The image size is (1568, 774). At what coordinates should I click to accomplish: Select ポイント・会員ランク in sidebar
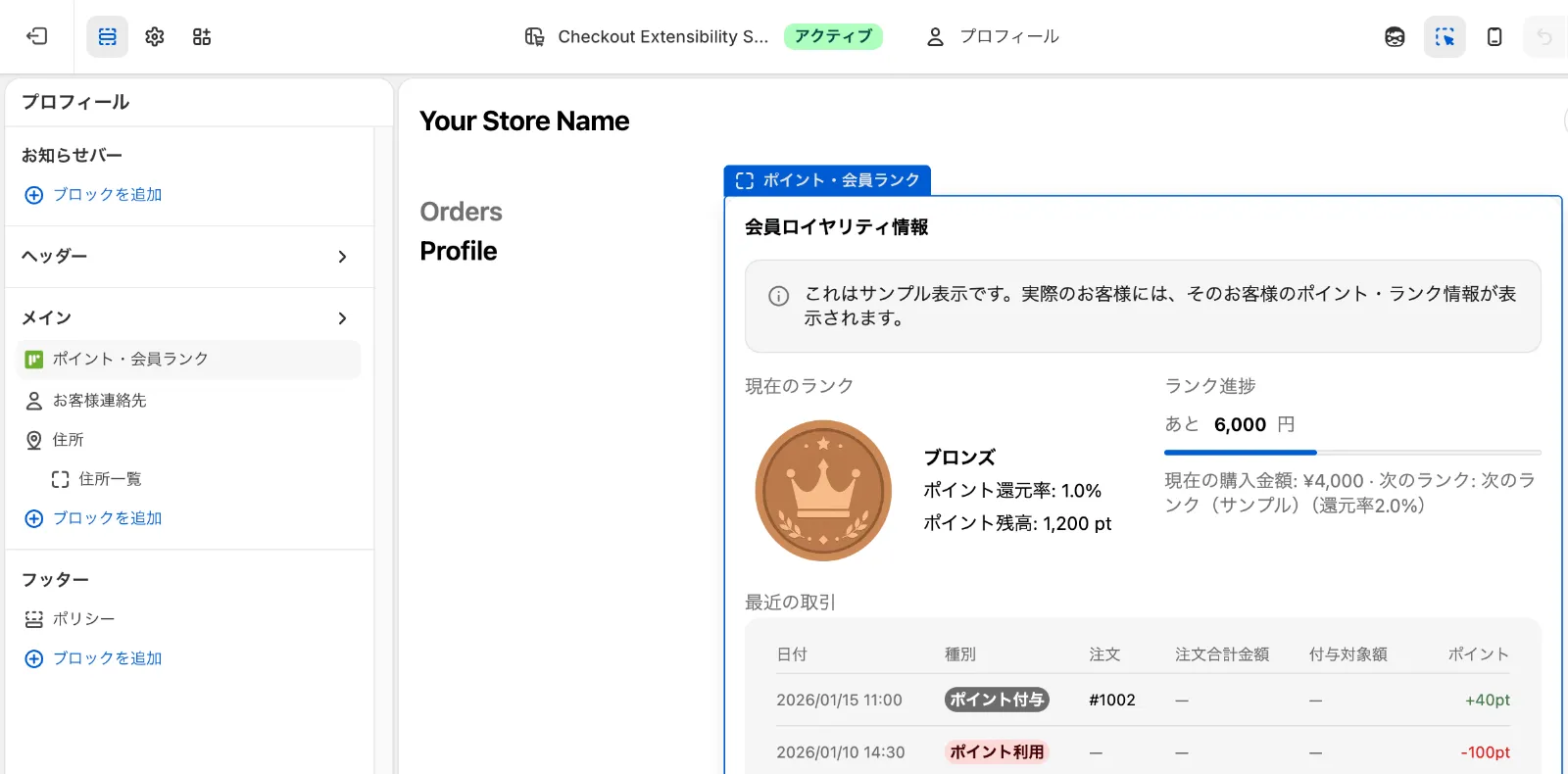pyautogui.click(x=189, y=360)
